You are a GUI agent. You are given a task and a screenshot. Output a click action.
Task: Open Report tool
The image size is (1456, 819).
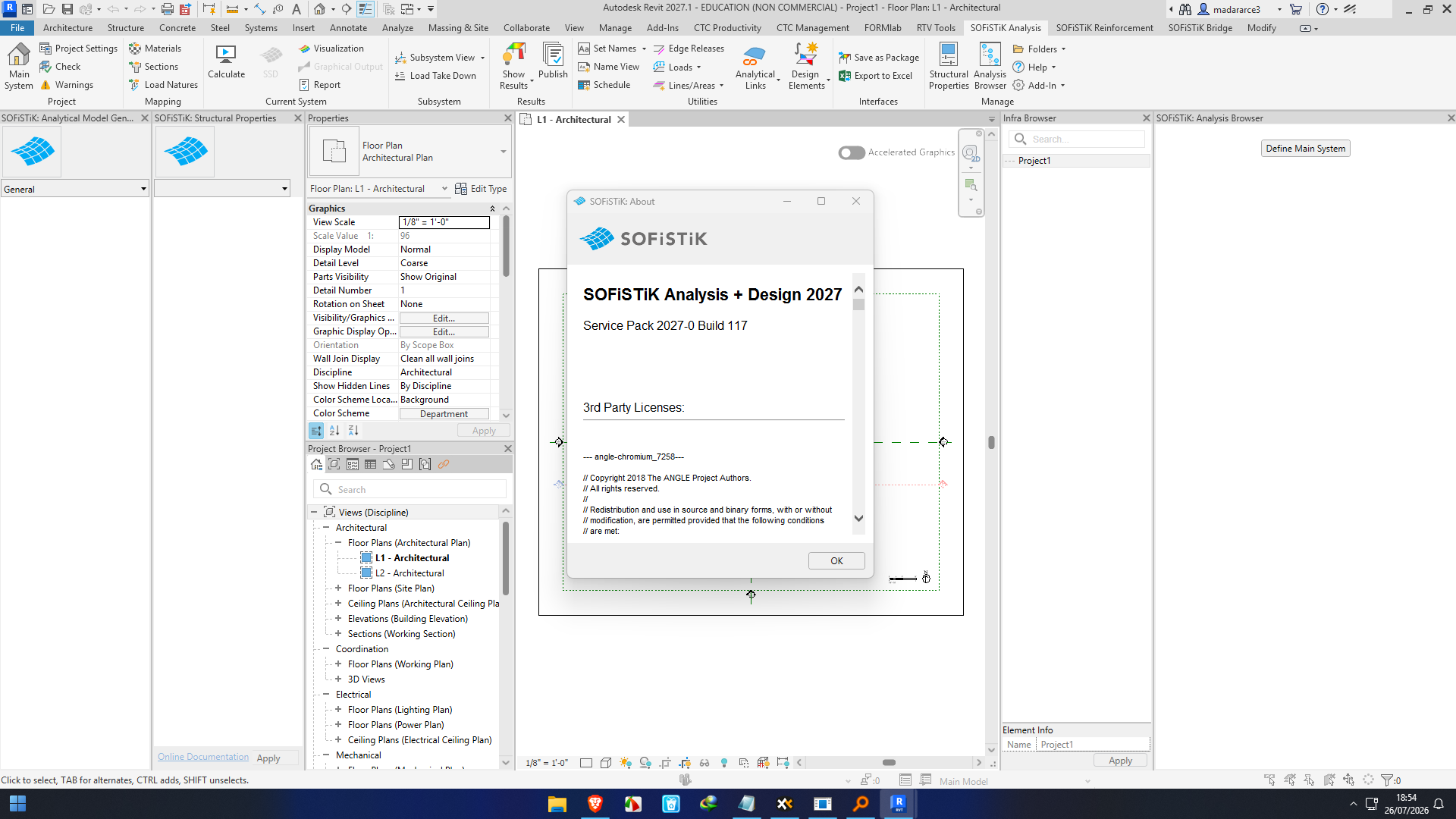[x=319, y=85]
